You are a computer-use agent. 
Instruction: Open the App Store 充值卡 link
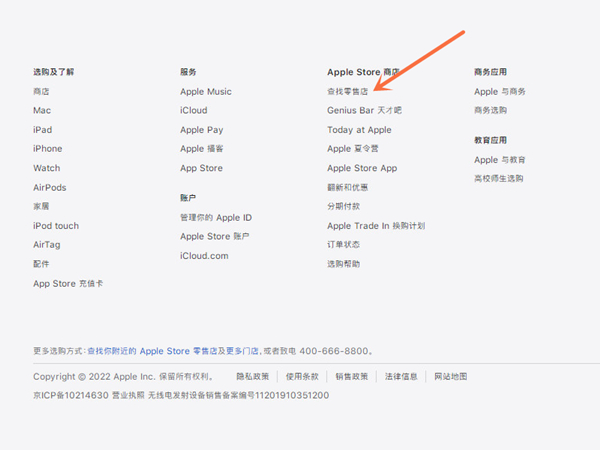[x=68, y=284]
